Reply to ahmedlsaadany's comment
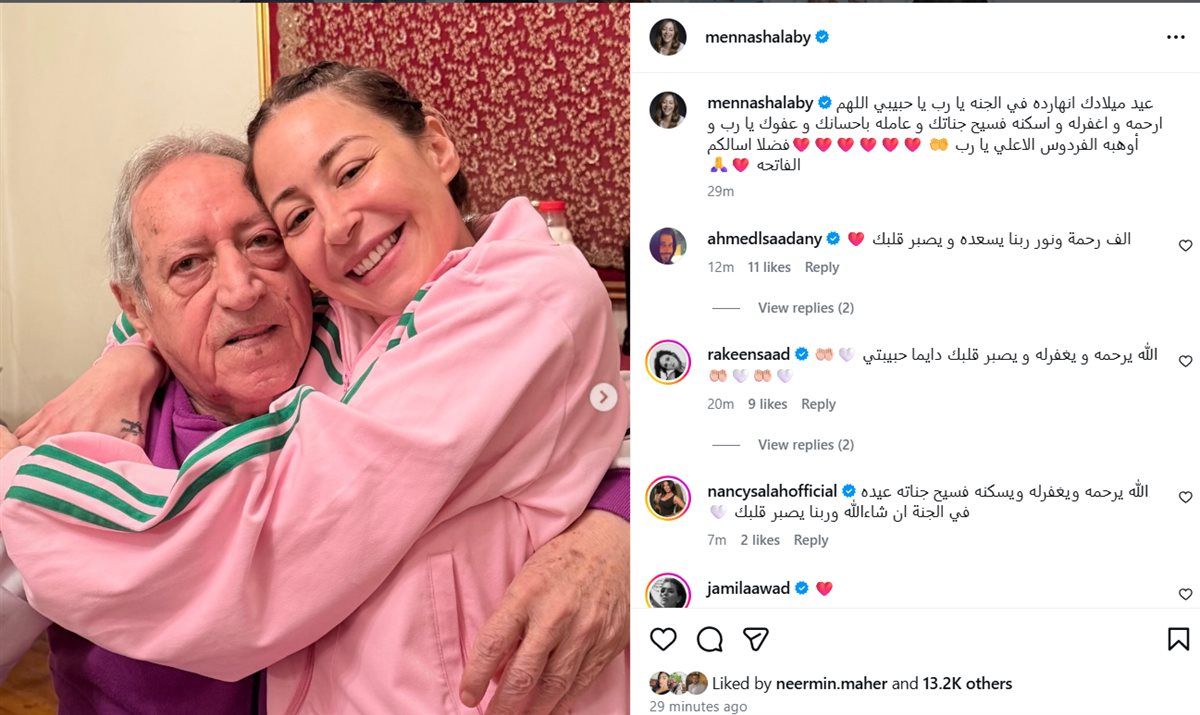The width and height of the screenshot is (1200, 715). (822, 267)
